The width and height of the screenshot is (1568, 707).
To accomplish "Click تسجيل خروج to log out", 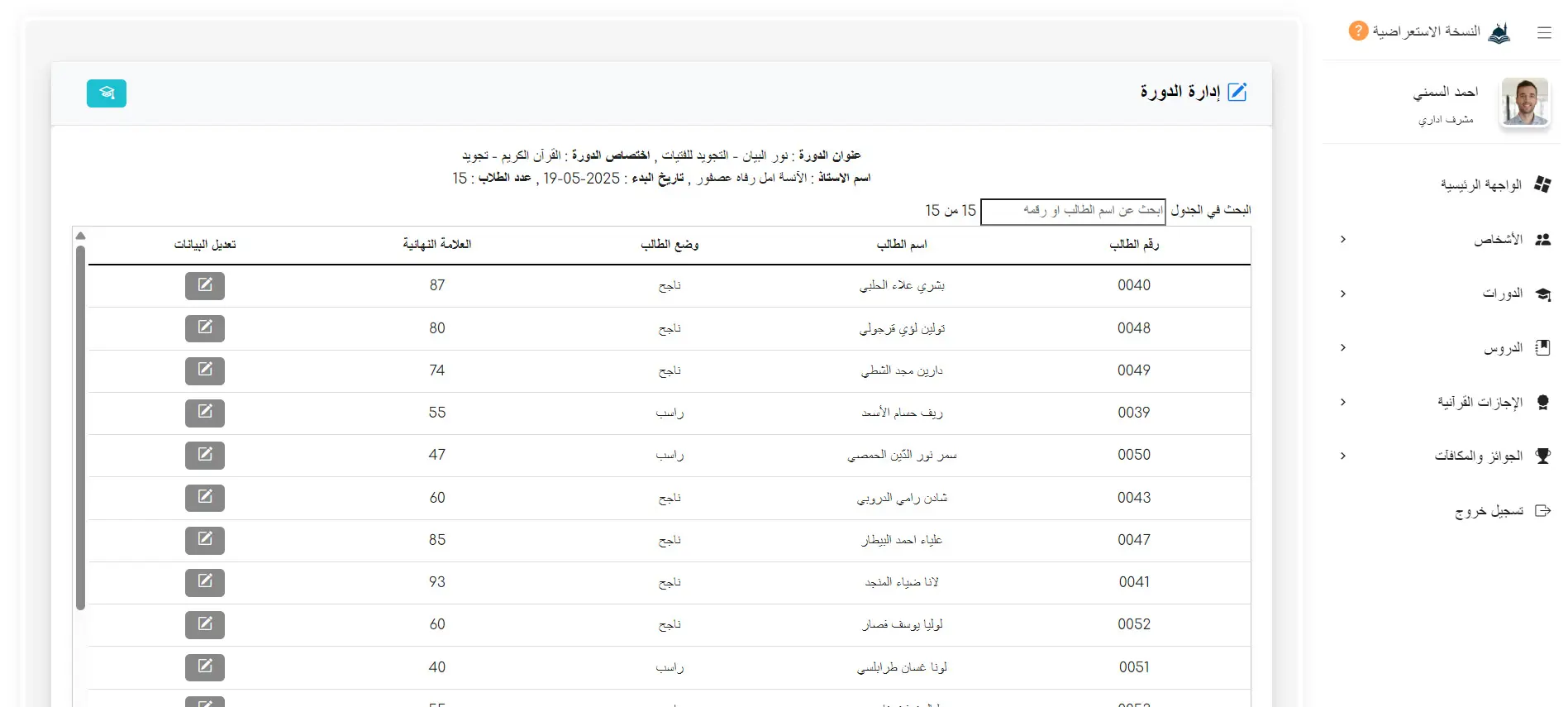I will (1489, 511).
